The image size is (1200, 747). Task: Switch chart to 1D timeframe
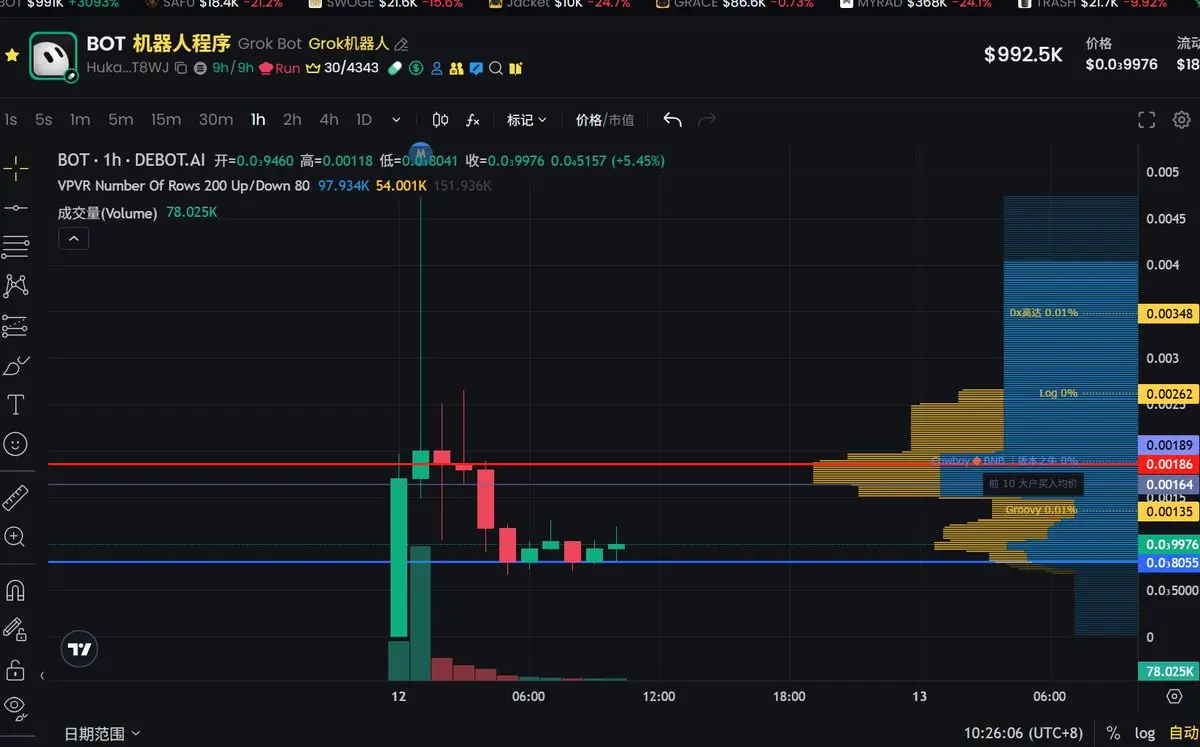364,120
